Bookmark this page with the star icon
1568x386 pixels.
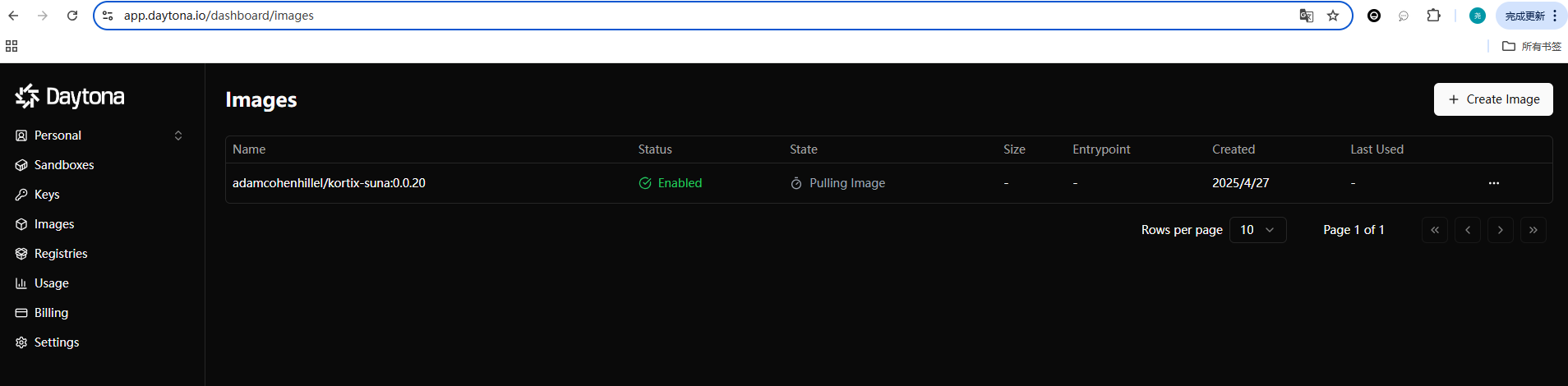coord(1333,16)
